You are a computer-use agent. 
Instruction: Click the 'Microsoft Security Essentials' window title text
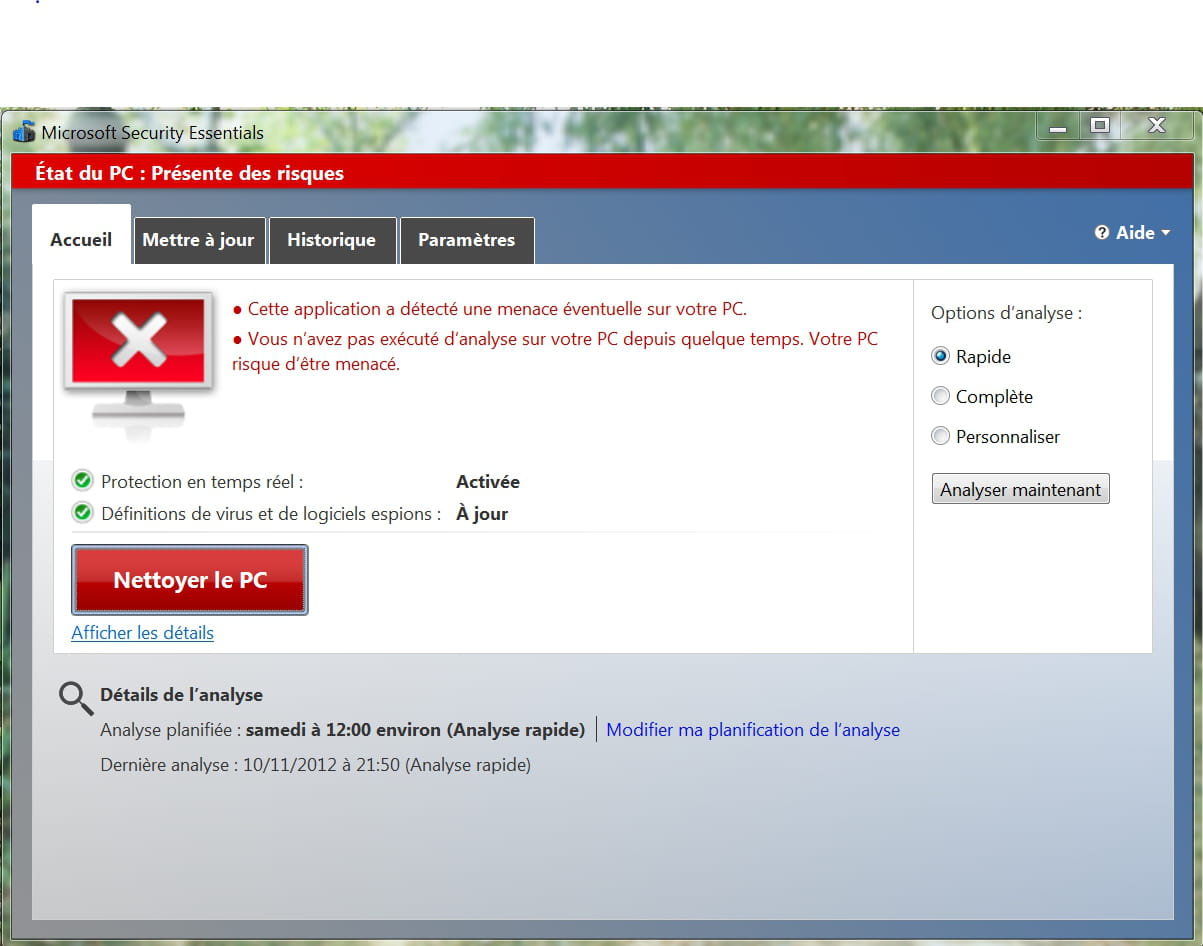[x=152, y=133]
